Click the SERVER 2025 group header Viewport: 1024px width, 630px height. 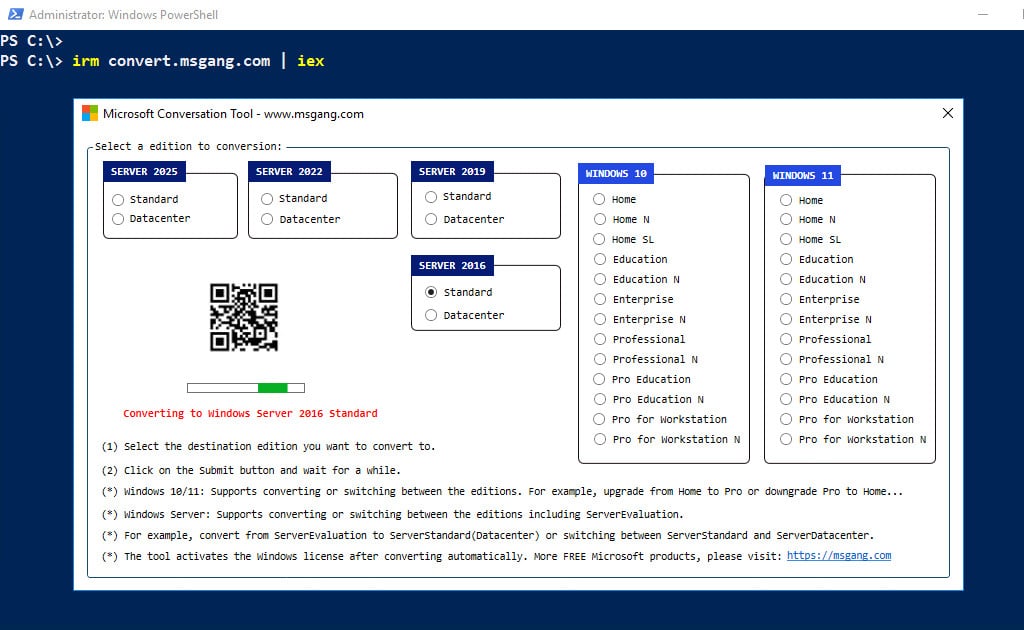click(x=144, y=172)
